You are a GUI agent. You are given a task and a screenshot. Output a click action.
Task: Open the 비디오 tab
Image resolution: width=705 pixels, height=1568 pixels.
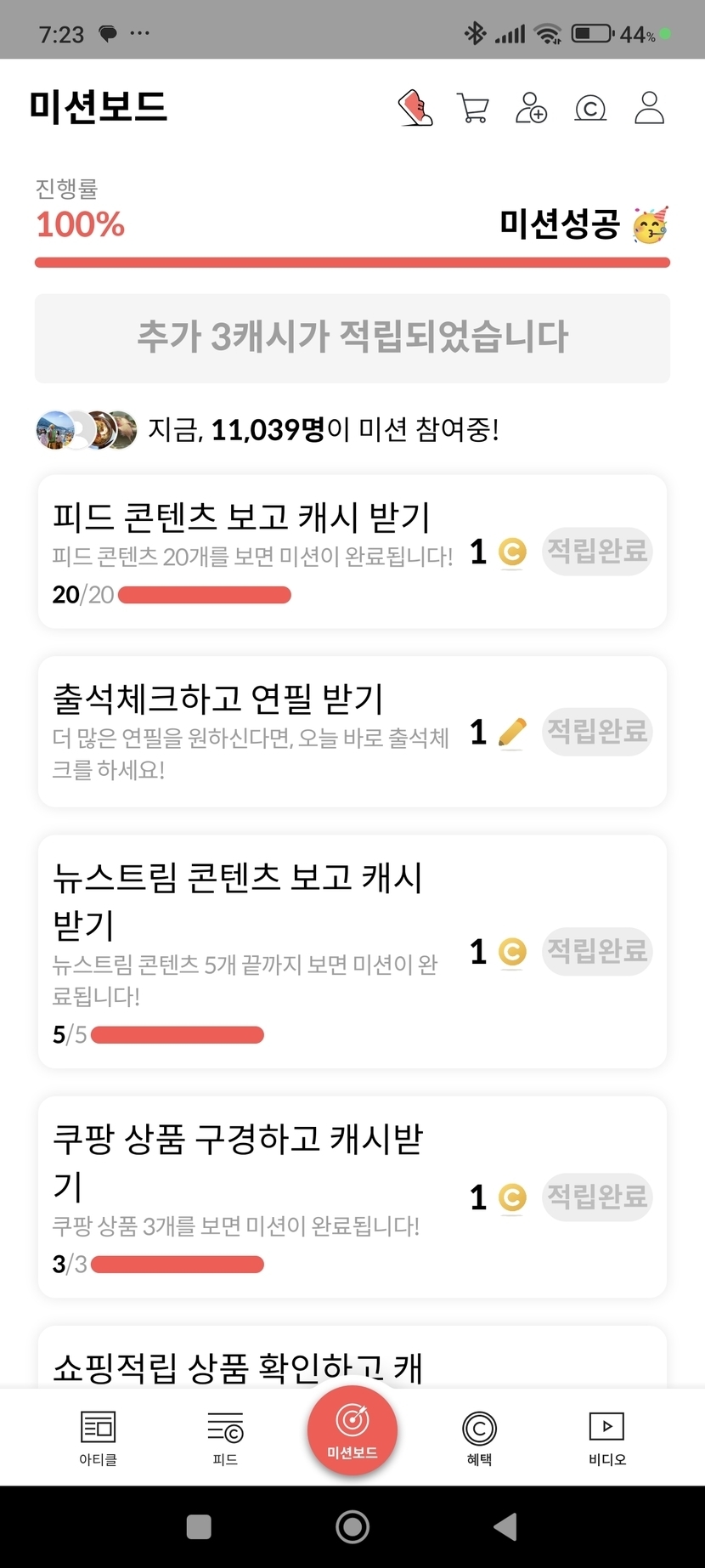tap(606, 1438)
